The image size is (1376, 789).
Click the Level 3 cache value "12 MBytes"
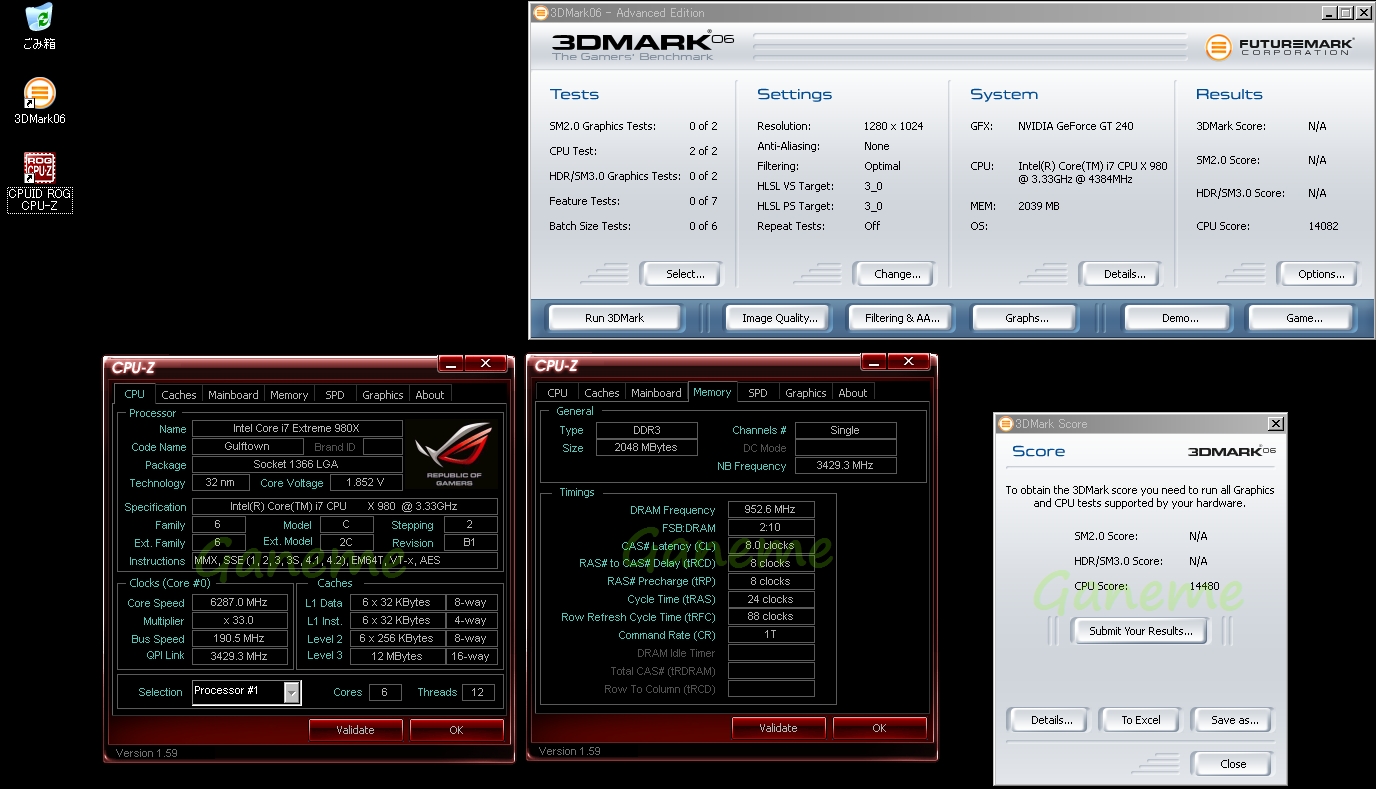[397, 657]
